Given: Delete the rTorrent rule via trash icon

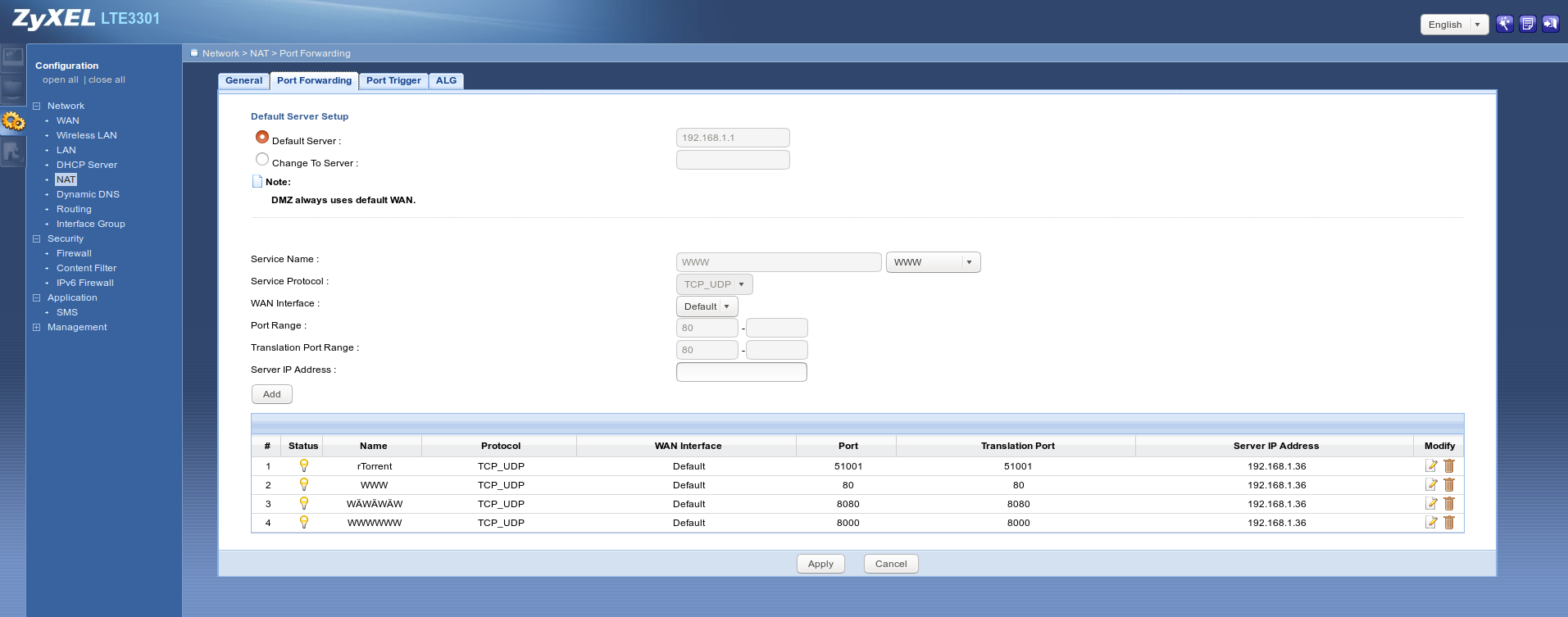Looking at the screenshot, I should (1449, 466).
